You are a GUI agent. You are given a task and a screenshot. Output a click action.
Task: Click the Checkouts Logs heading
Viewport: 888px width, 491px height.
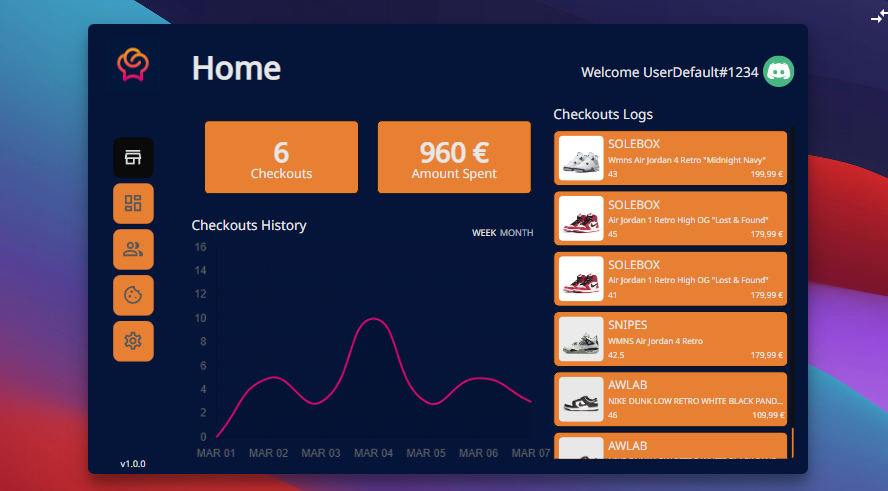click(x=603, y=114)
